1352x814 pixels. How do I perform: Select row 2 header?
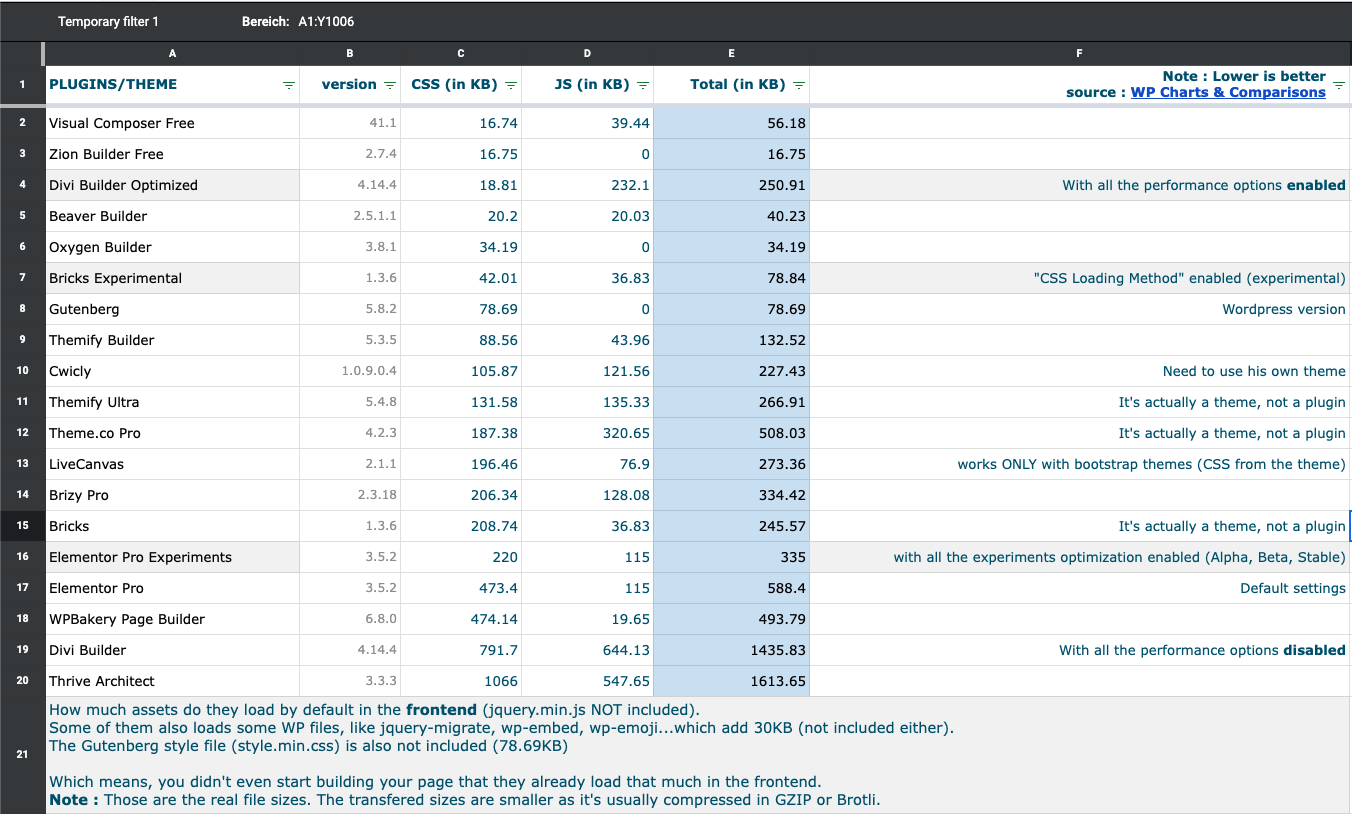[x=22, y=123]
